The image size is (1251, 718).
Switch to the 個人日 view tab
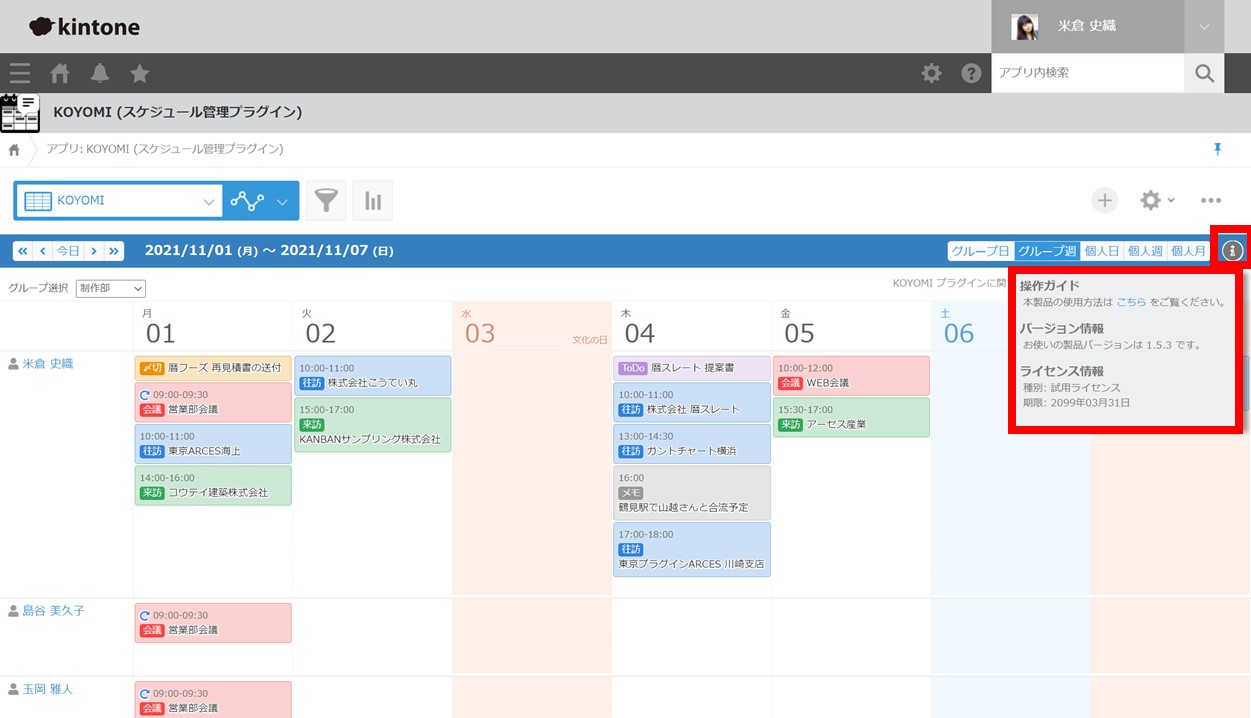[1102, 251]
